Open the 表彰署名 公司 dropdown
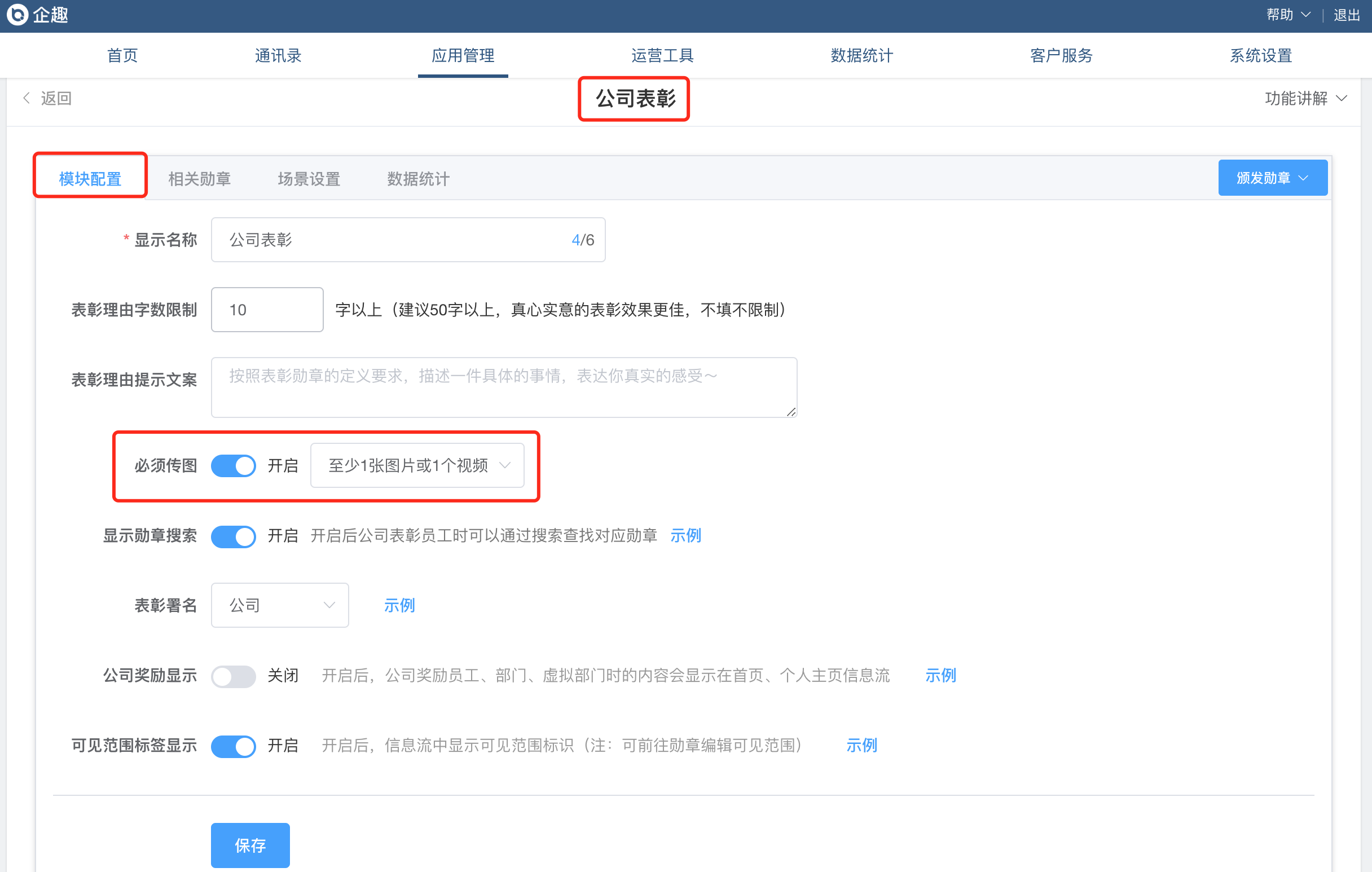This screenshot has height=872, width=1372. 280,605
